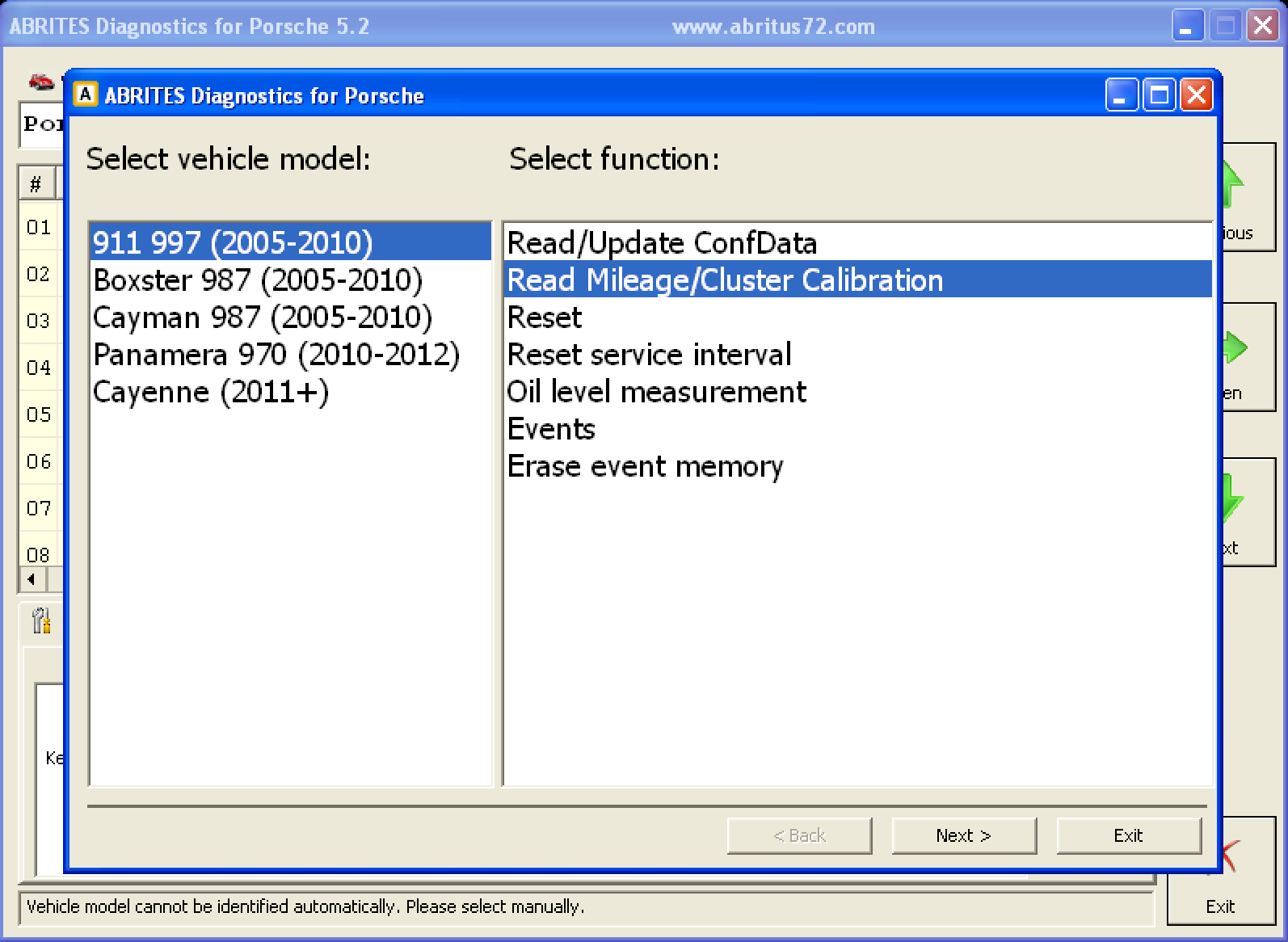1288x942 pixels.
Task: Select Cayenne (2011+) vehicle model
Action: click(290, 391)
